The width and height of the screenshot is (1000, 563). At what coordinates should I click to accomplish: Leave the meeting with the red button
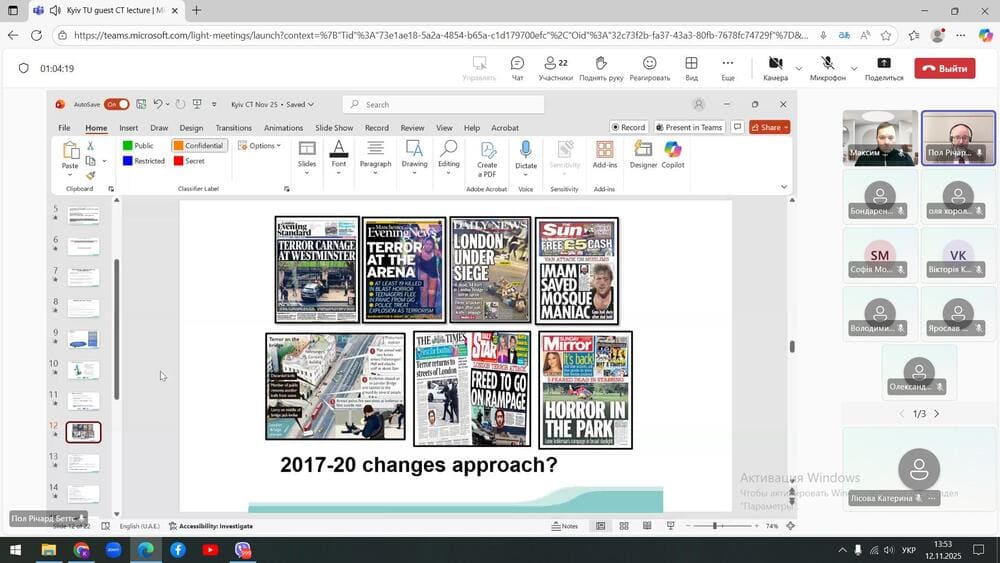coord(944,69)
